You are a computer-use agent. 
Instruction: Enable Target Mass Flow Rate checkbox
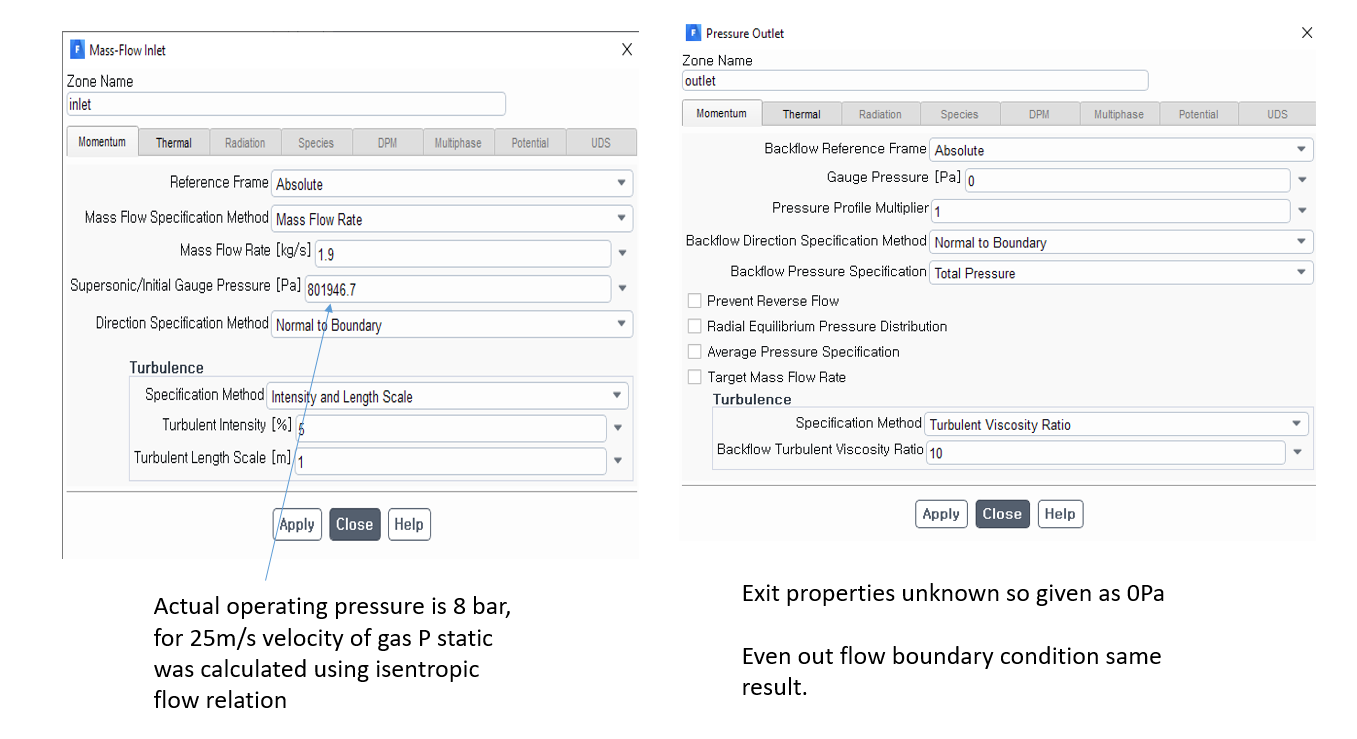pos(695,377)
